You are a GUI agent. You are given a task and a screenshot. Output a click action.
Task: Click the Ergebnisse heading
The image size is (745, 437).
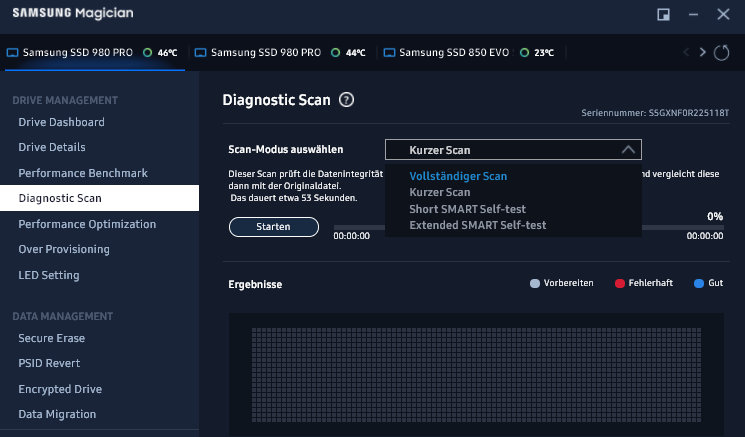[x=255, y=285]
